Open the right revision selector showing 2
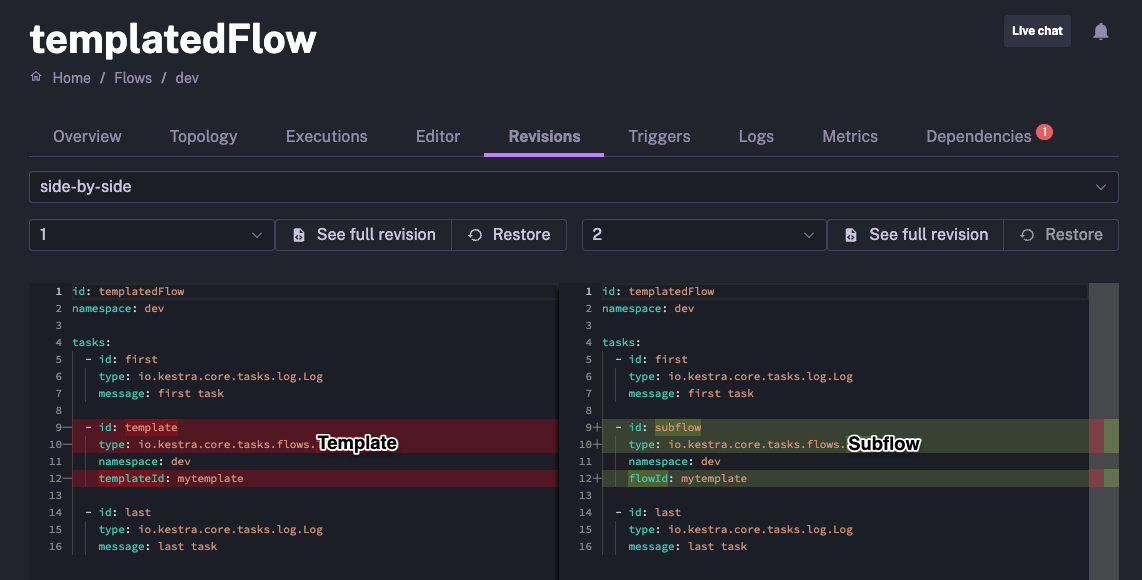 tap(703, 234)
